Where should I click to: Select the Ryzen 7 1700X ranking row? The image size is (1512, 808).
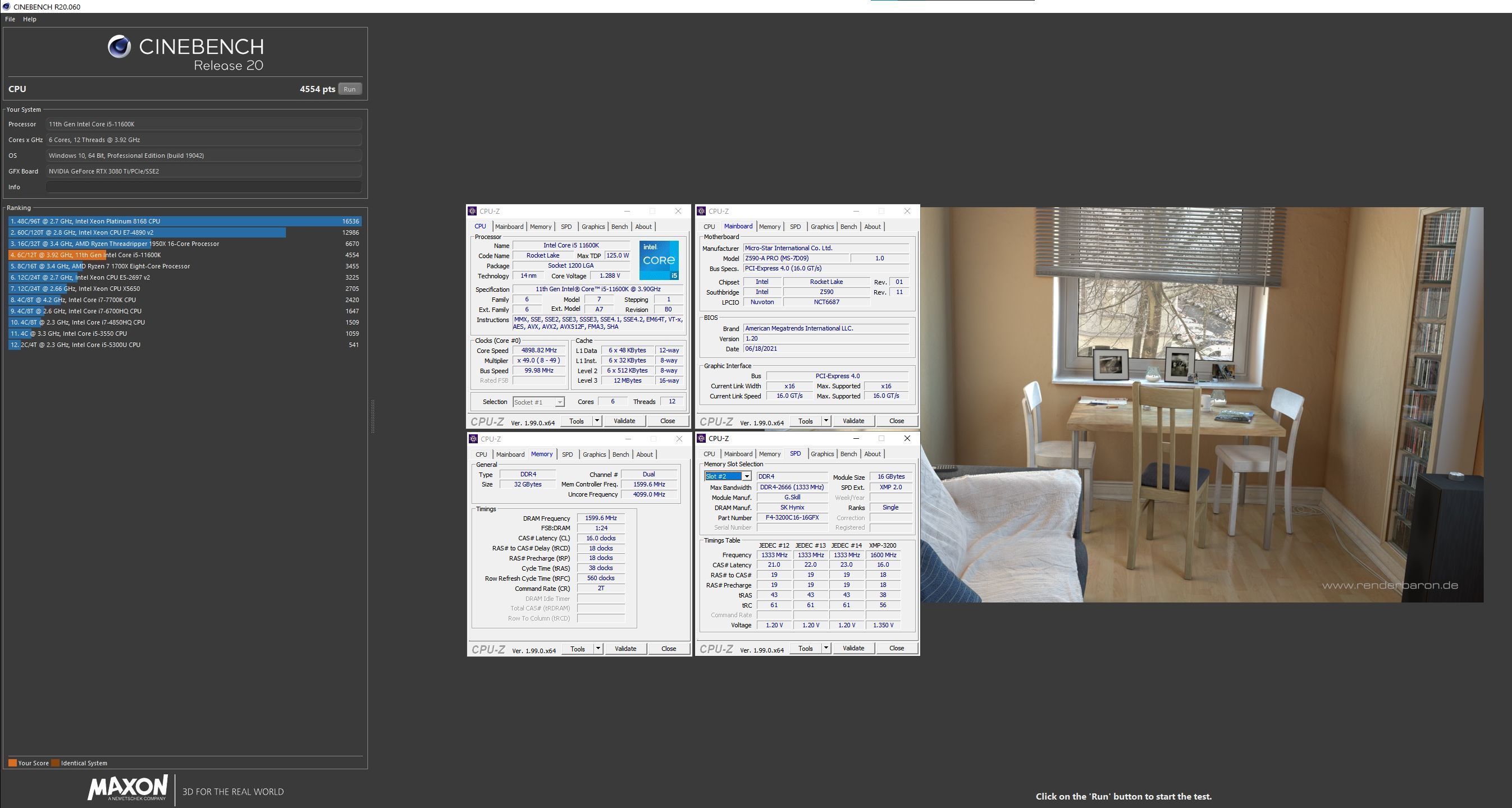click(x=184, y=266)
